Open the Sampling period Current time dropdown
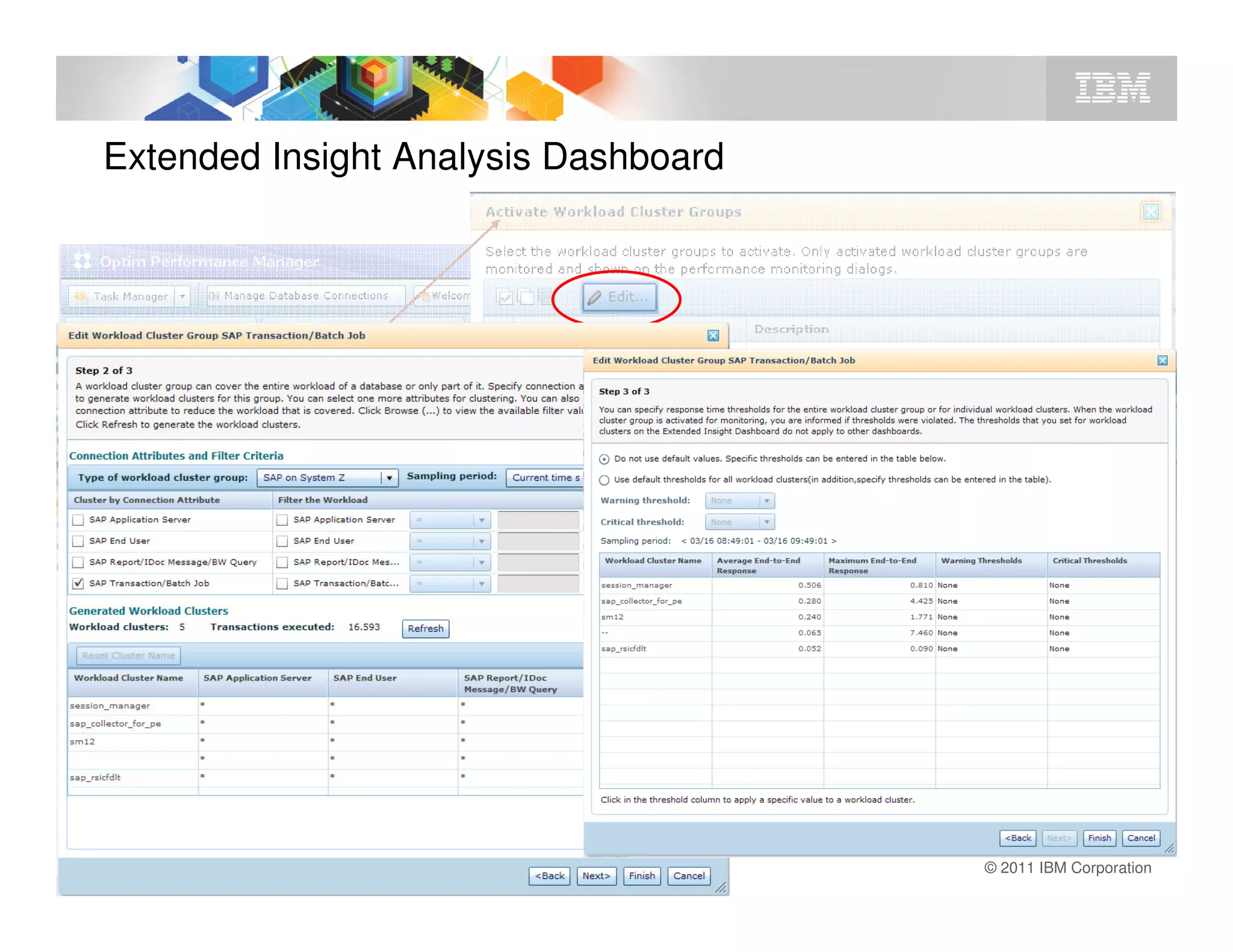The width and height of the screenshot is (1233, 952). (544, 478)
